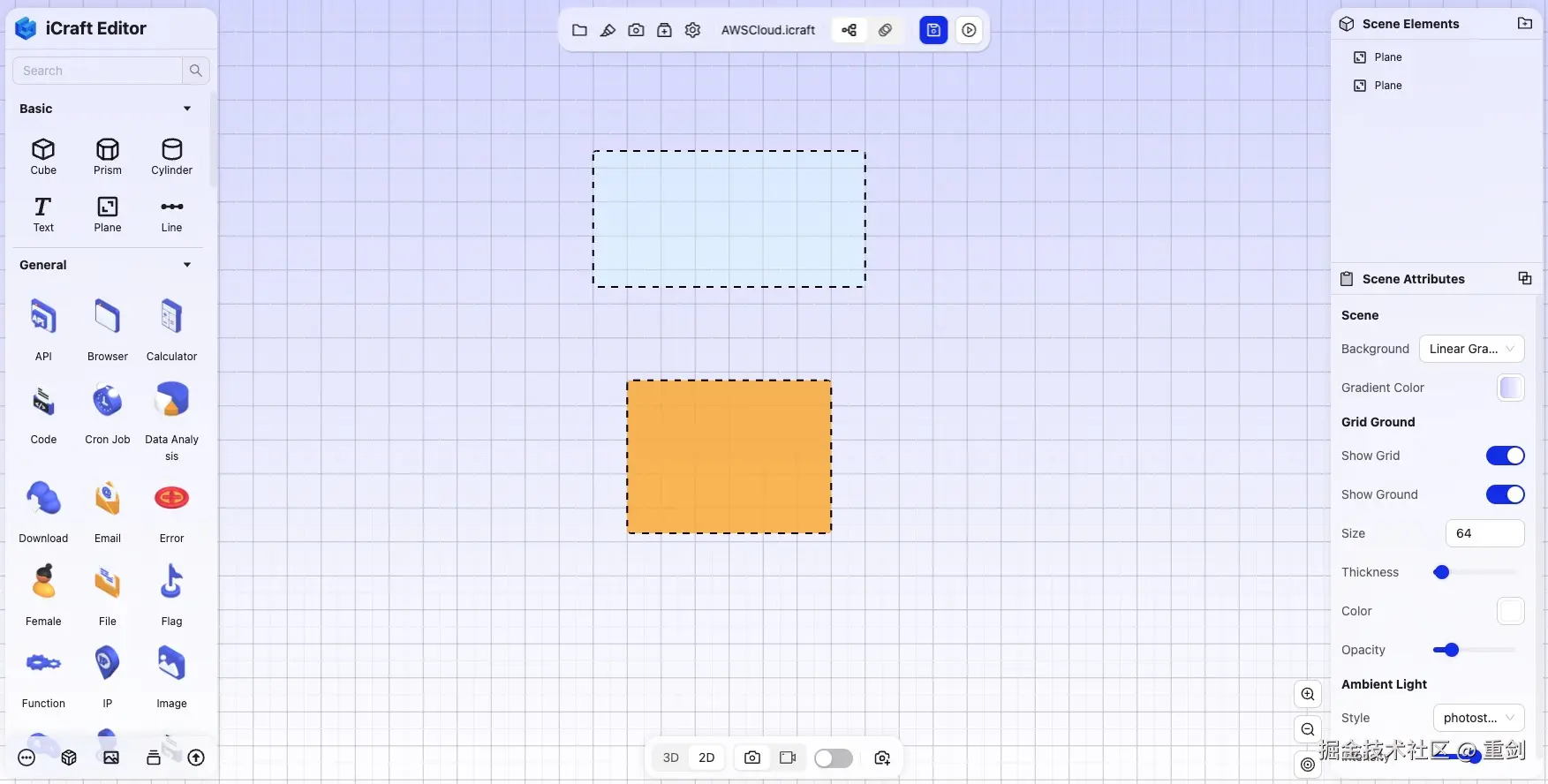Image resolution: width=1548 pixels, height=784 pixels.
Task: Select the Prism shape
Action: tap(108, 156)
